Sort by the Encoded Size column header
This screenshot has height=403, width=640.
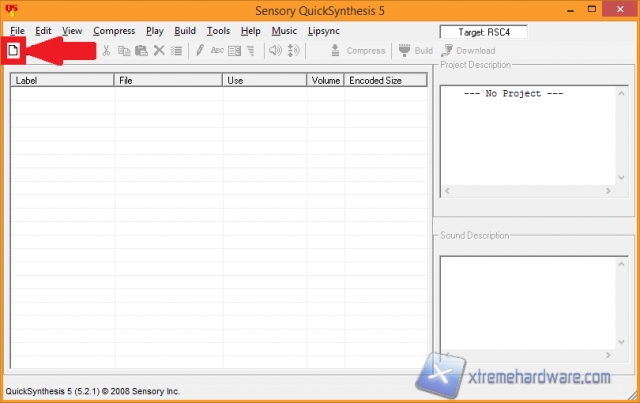[385, 80]
